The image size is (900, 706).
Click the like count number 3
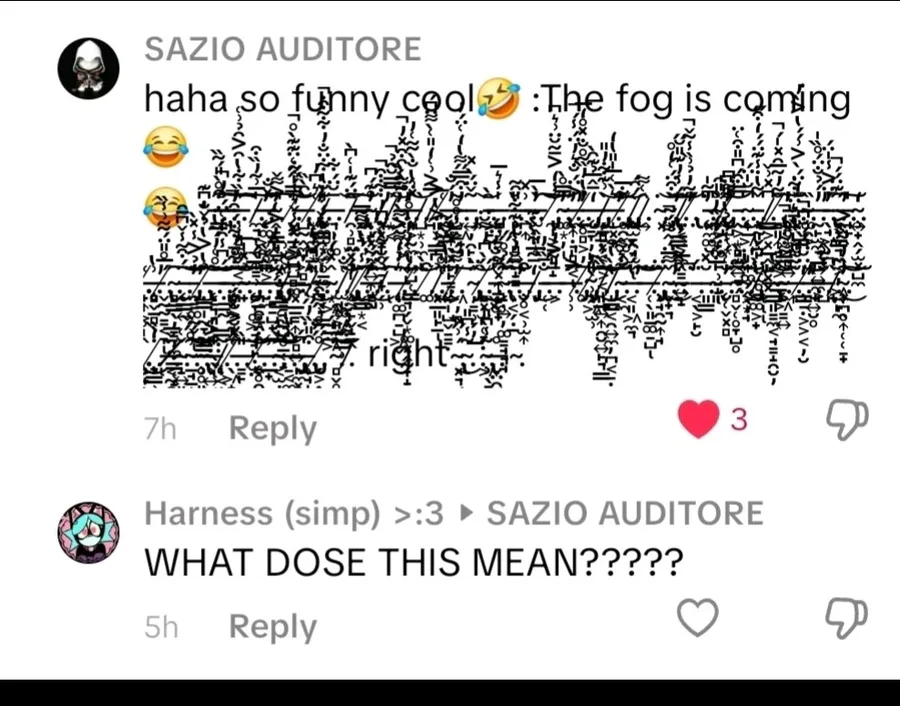pos(739,420)
